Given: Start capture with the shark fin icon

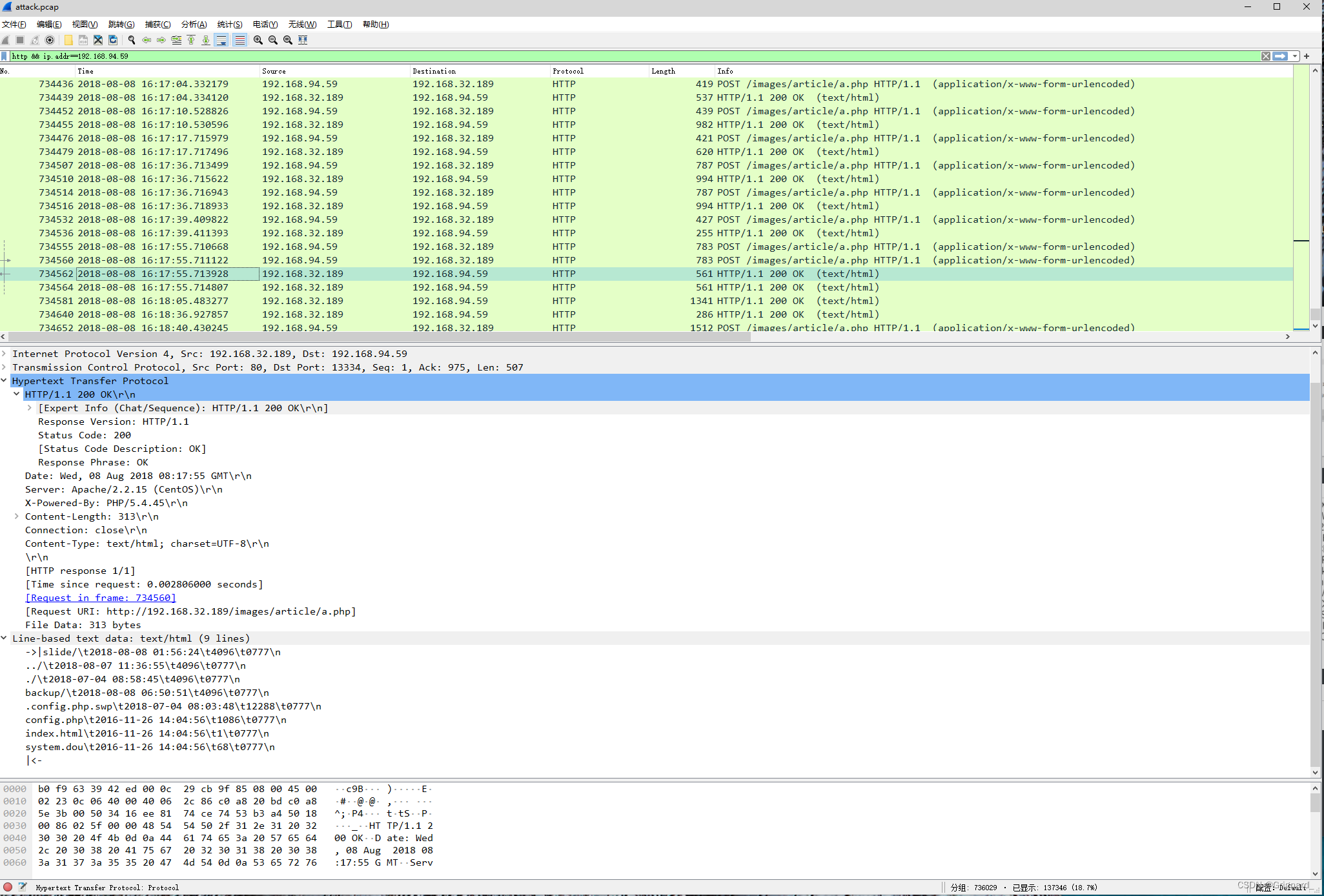Looking at the screenshot, I should 6,40.
